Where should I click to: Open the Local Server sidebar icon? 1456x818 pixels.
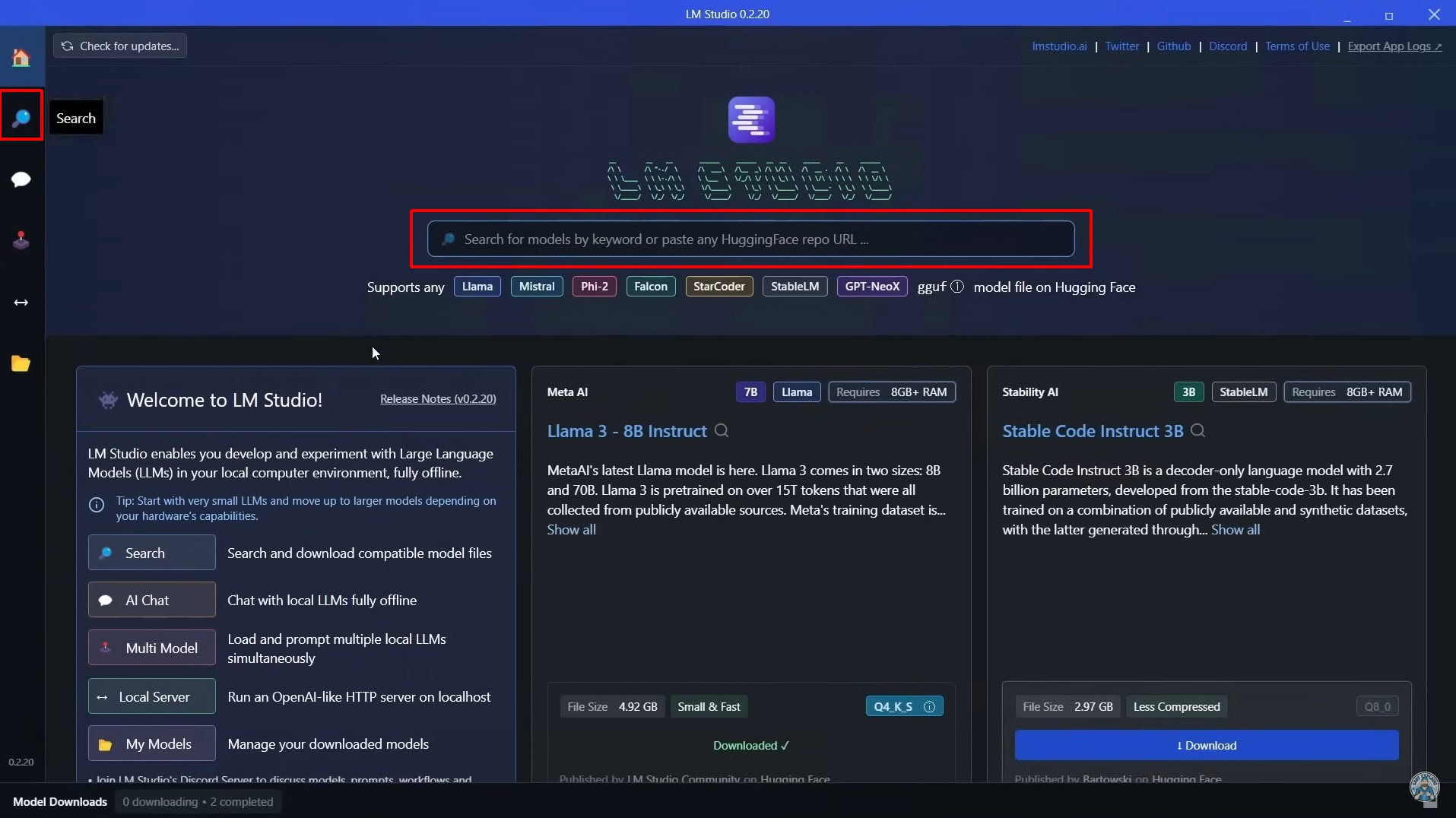[21, 303]
